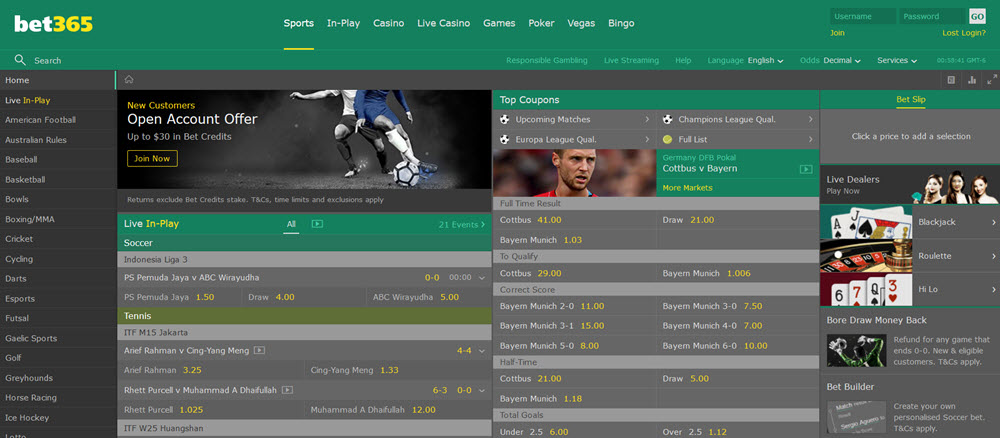Click the expand fullscreen arrows icon

pyautogui.click(x=992, y=80)
